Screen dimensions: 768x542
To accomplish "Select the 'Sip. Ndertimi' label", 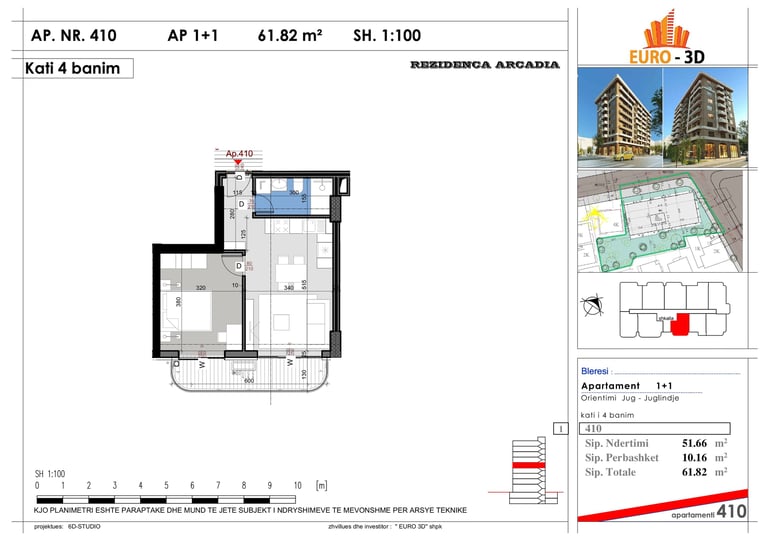I will (x=617, y=443).
